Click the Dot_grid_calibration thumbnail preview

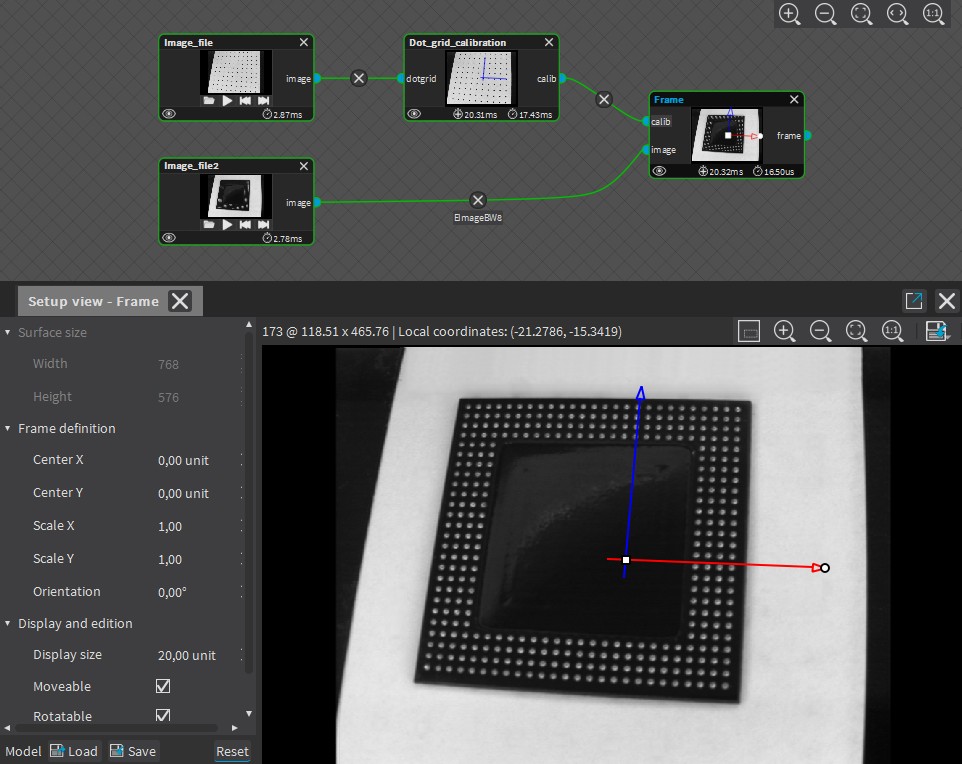coord(482,79)
